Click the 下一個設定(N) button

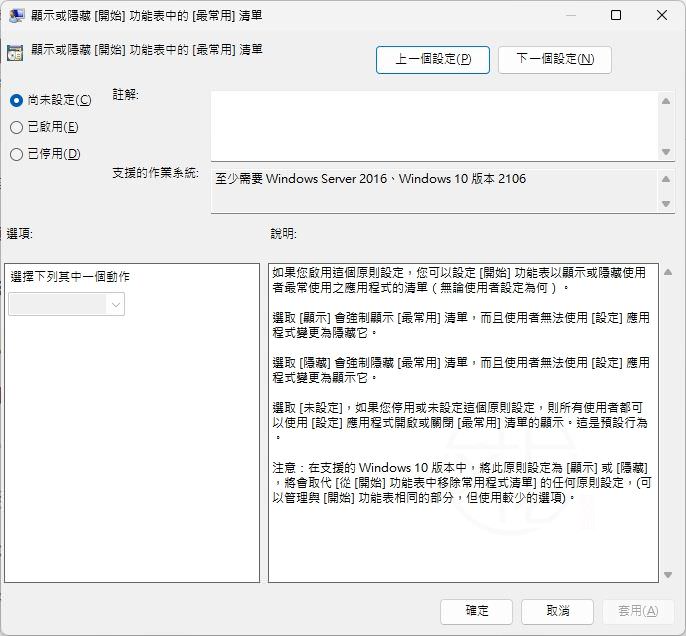(x=555, y=59)
